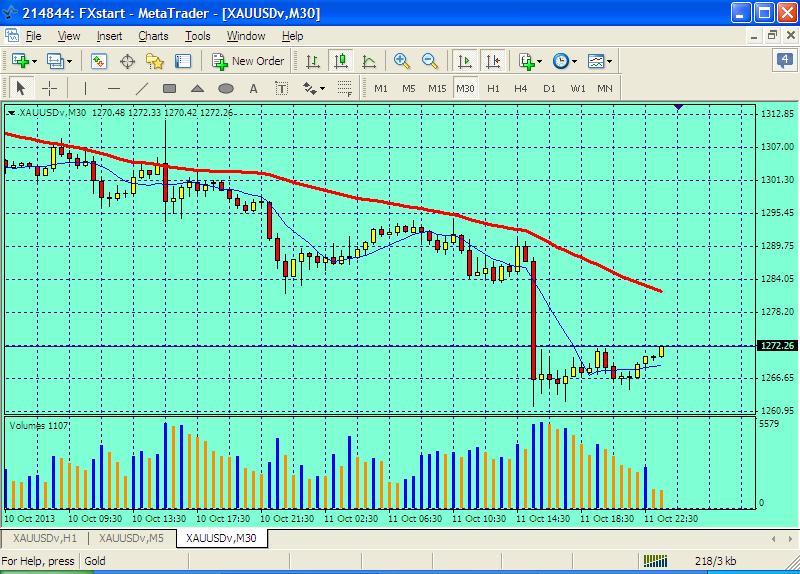Open the Navigator folder-star icon
This screenshot has width=800, height=574.
[155, 61]
